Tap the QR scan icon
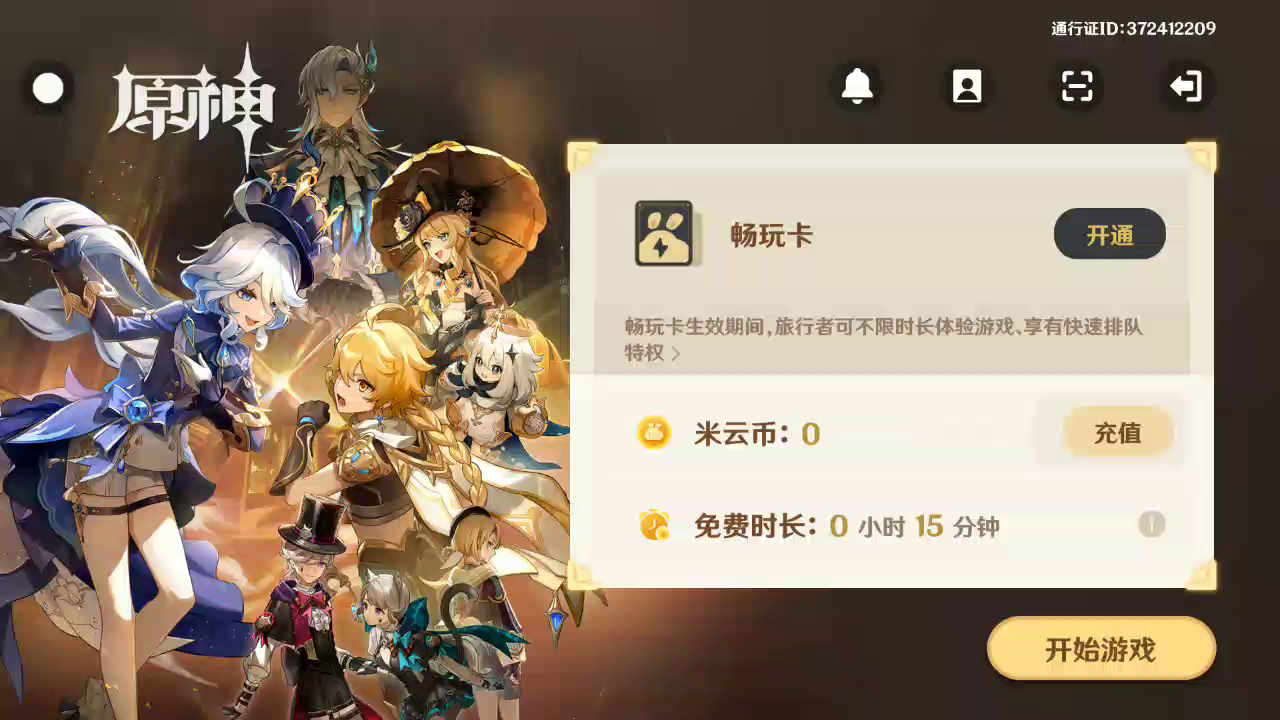The width and height of the screenshot is (1280, 720). point(1077,87)
